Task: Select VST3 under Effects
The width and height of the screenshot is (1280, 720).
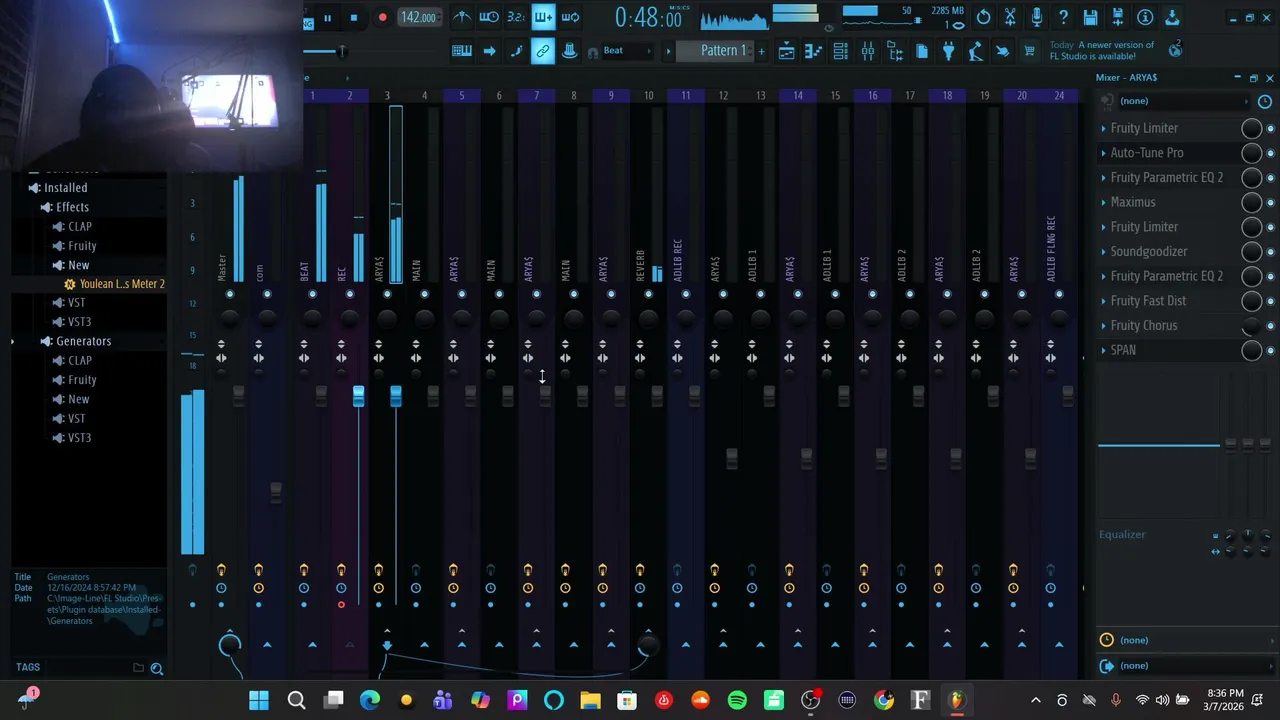Action: click(x=79, y=322)
